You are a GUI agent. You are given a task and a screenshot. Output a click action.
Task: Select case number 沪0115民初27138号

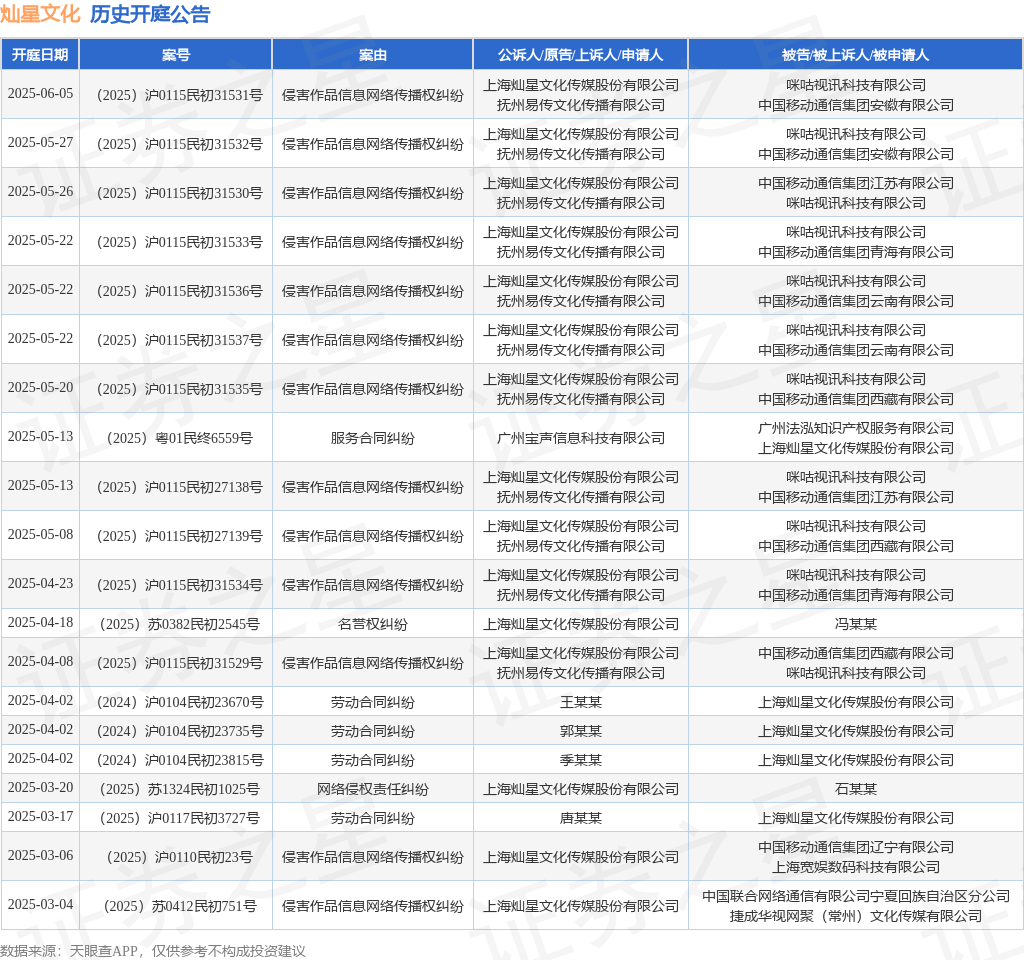(180, 487)
